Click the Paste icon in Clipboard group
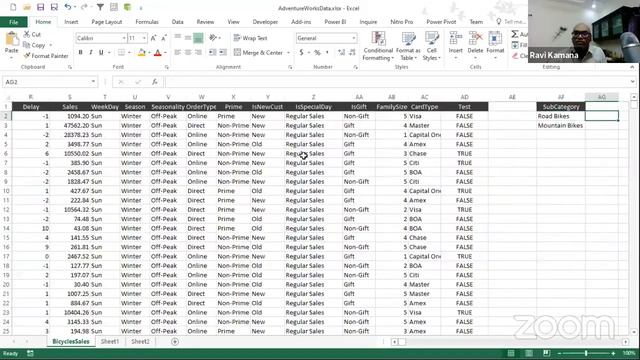Screen dimensions: 640x360 pos(11,40)
